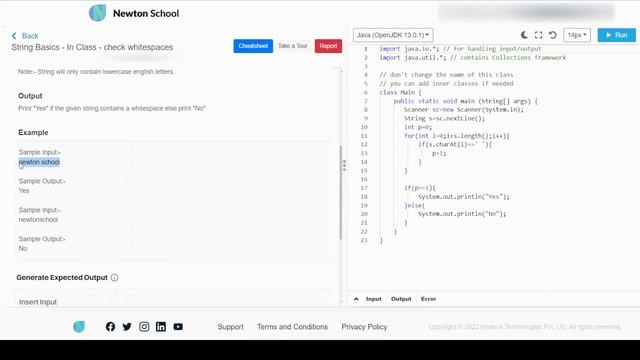Screen dimensions: 640x360
Task: Click 'newtonschool' sample input text
Action: [38, 220]
